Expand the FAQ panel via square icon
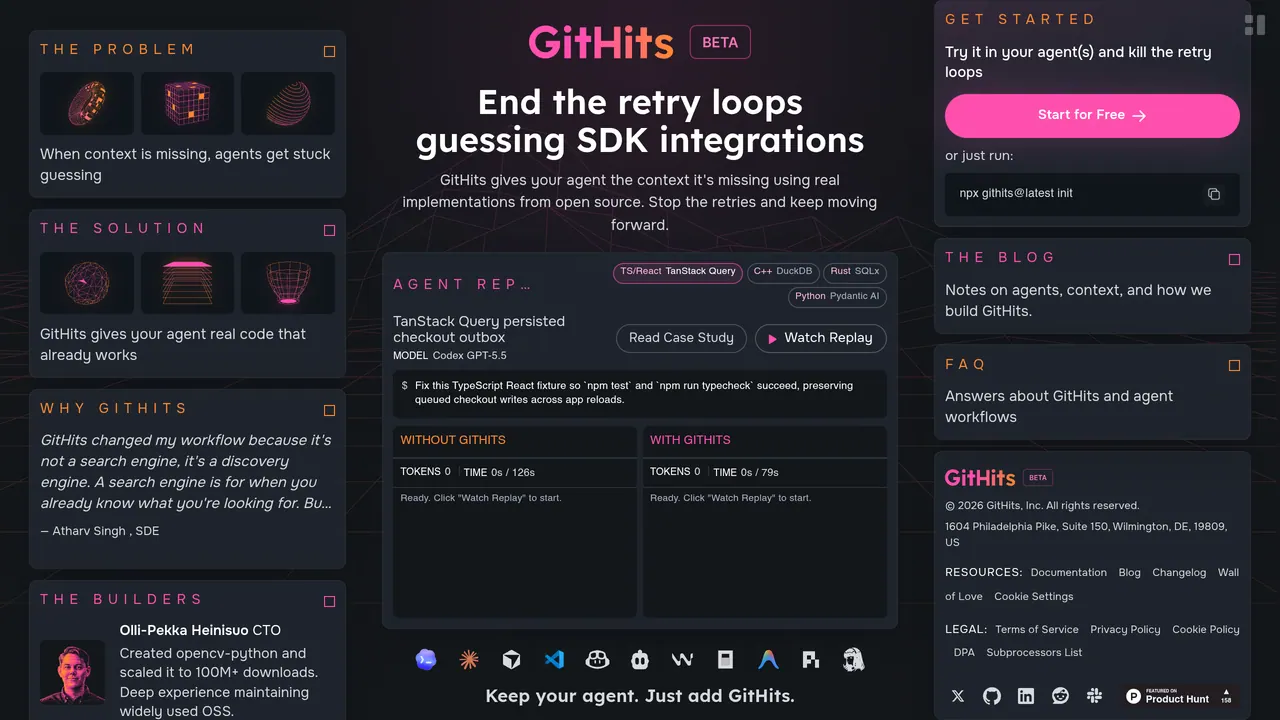The image size is (1280, 720). (1234, 366)
